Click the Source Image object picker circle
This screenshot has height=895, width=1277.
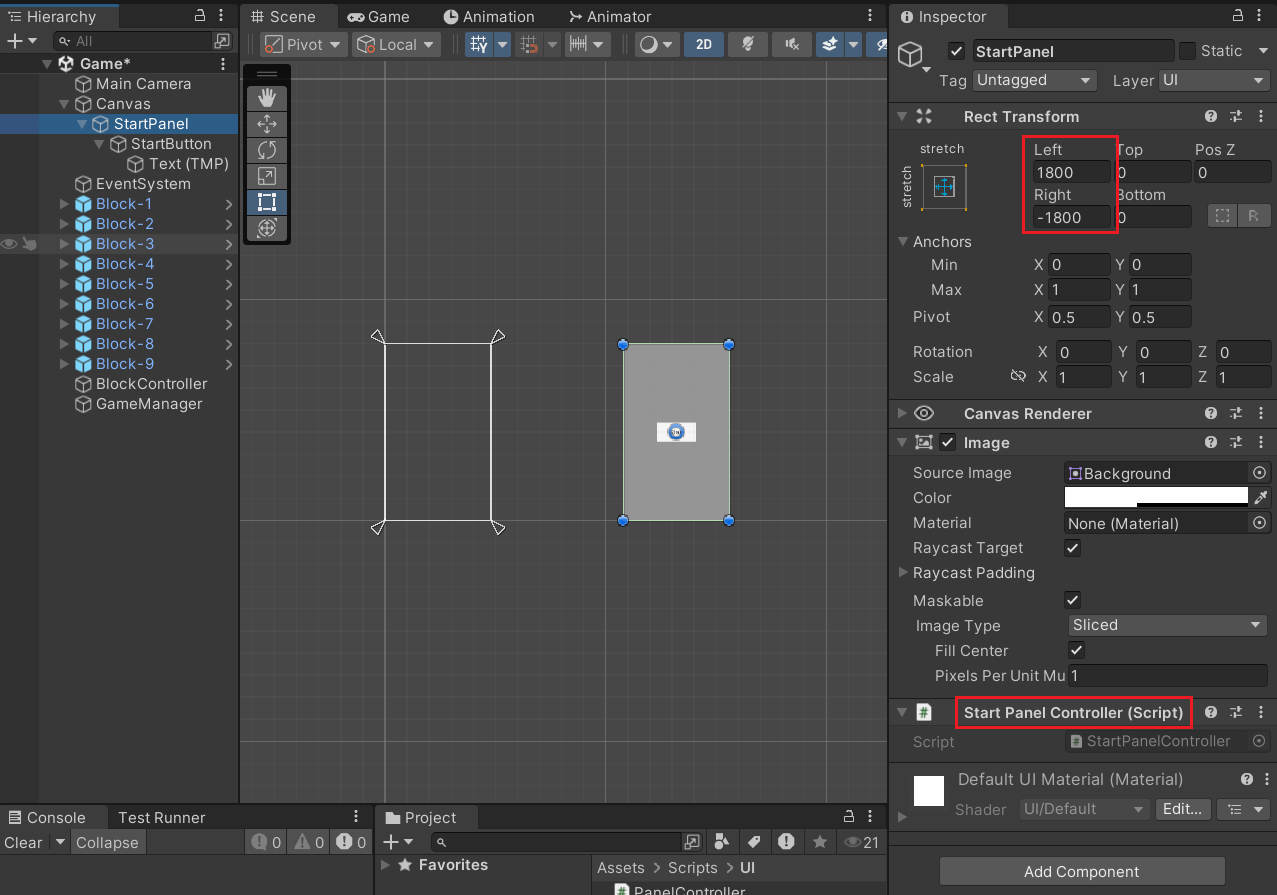click(x=1260, y=473)
